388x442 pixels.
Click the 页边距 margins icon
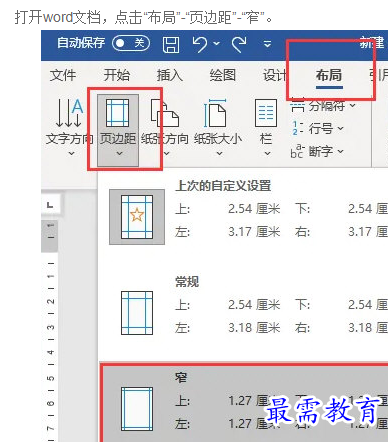coord(117,113)
